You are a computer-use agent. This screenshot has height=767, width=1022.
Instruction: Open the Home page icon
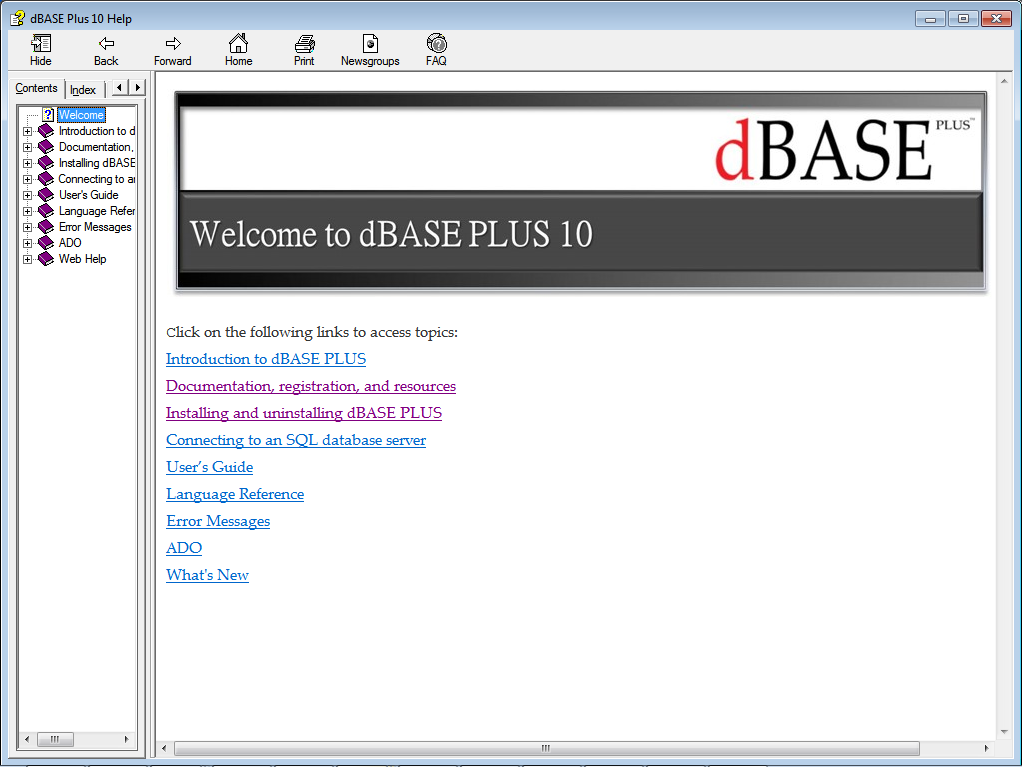pyautogui.click(x=239, y=43)
